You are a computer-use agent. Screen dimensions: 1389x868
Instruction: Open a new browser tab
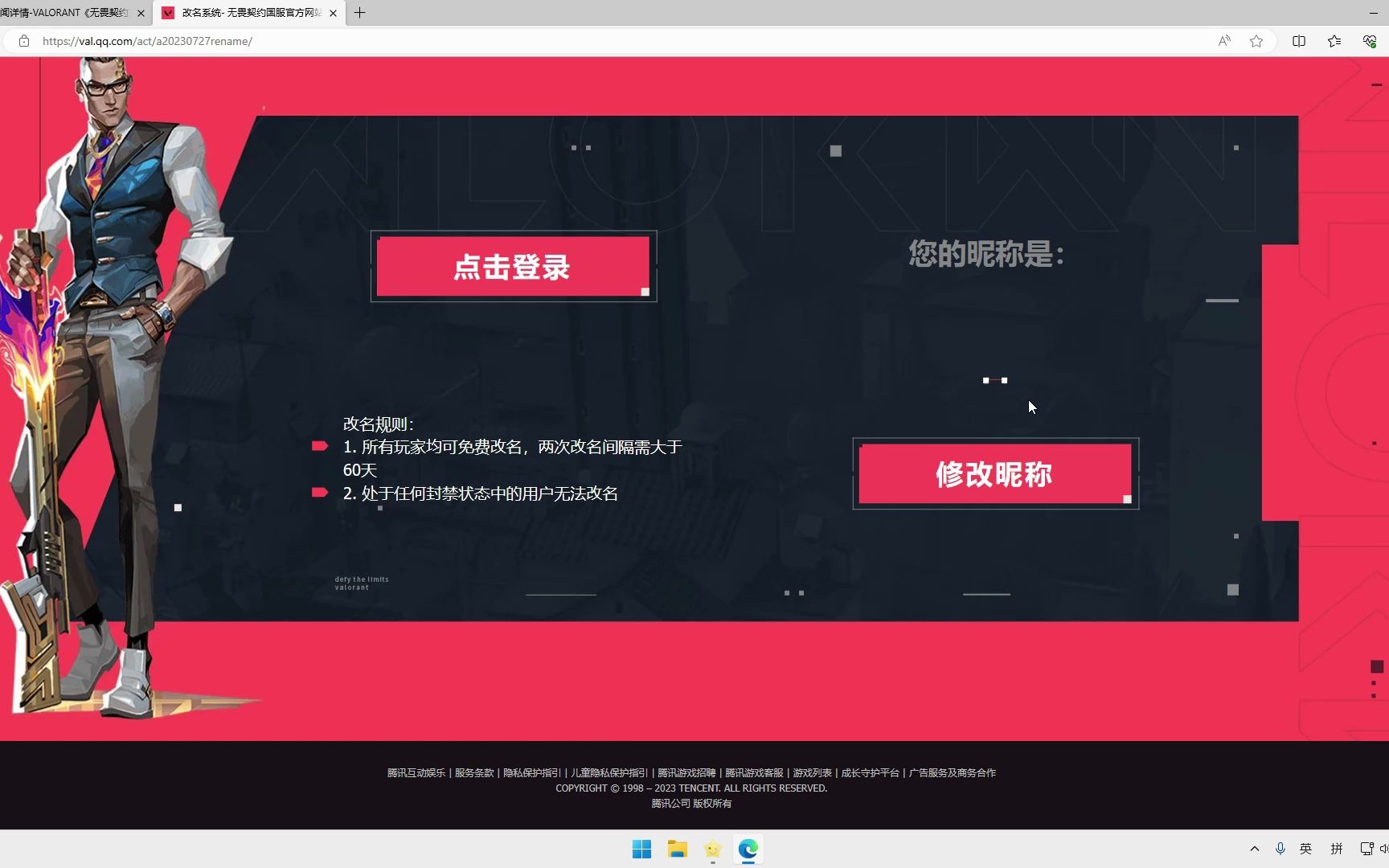pos(359,13)
